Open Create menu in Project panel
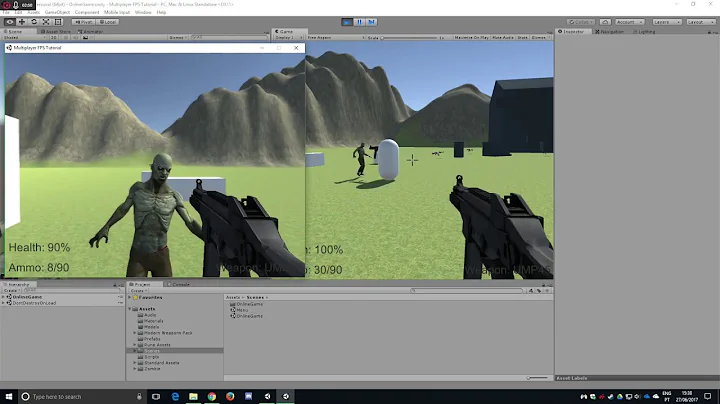This screenshot has height=404, width=720. pyautogui.click(x=138, y=291)
